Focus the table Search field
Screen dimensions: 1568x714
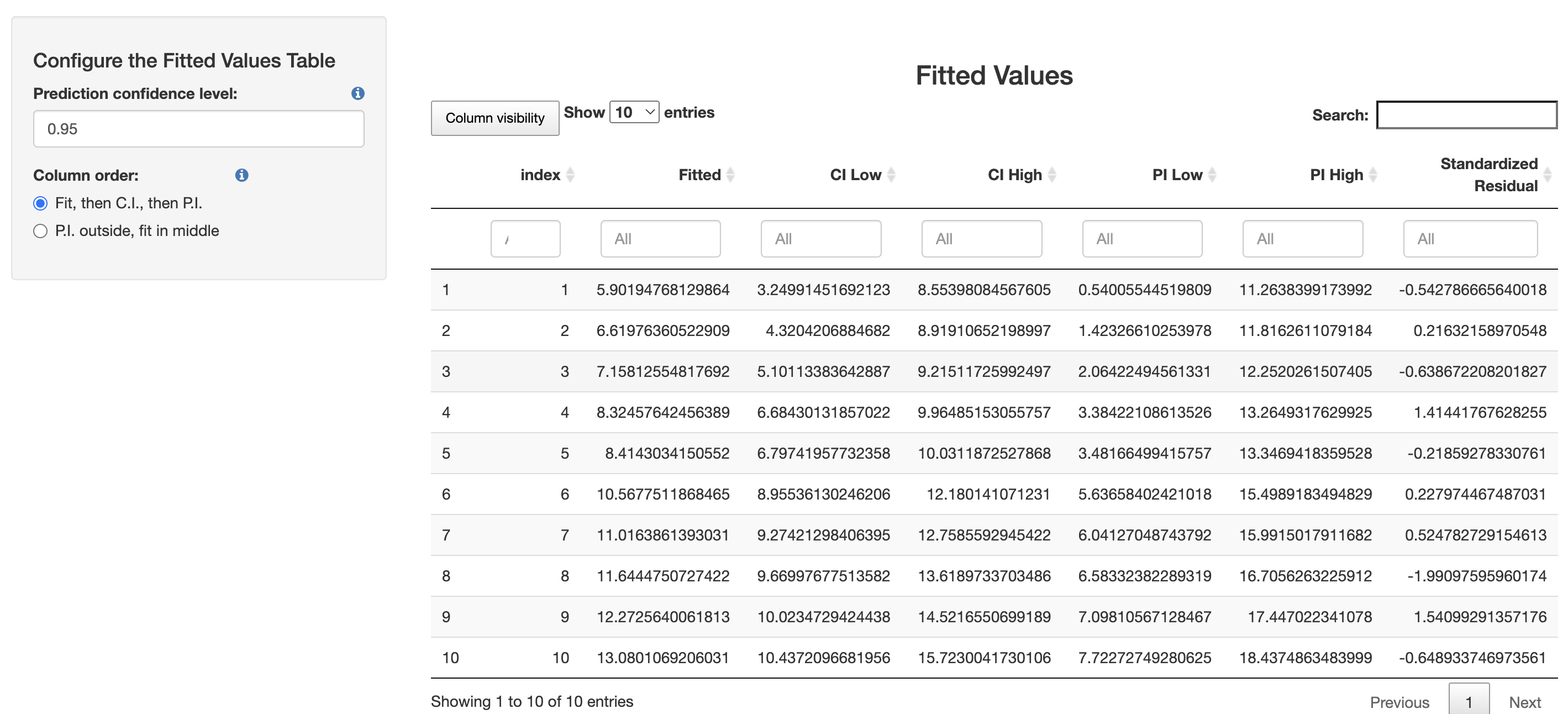(x=1466, y=115)
